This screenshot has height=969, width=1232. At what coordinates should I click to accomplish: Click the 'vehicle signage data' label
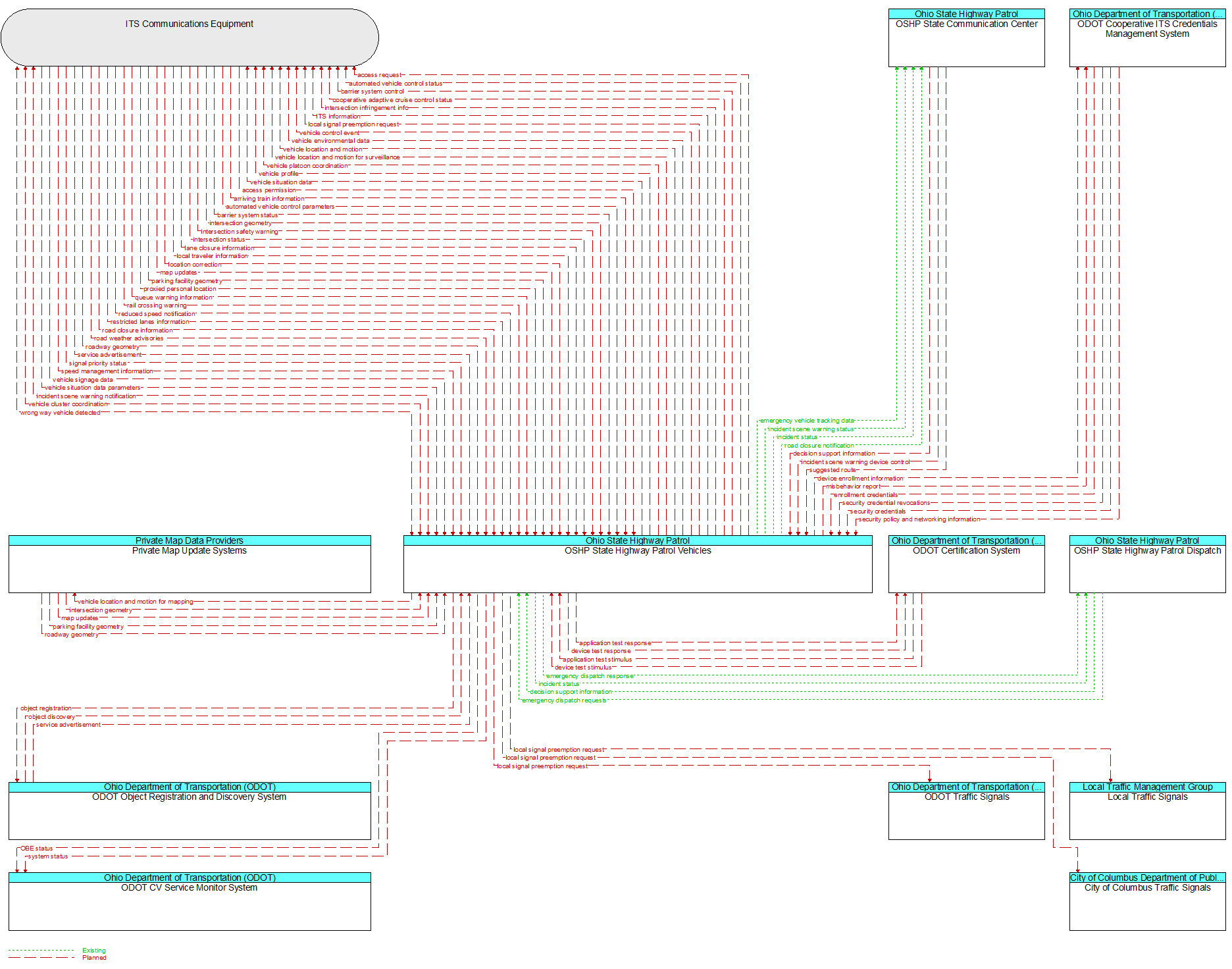(82, 380)
